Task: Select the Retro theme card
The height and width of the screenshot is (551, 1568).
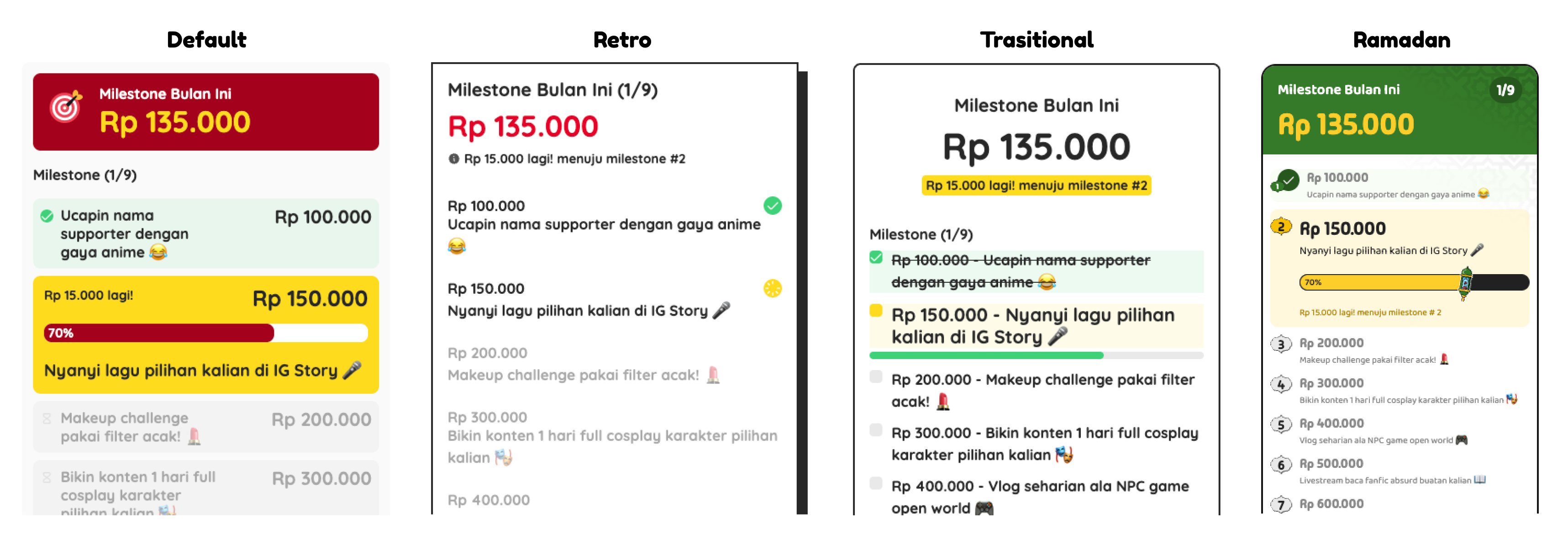Action: pyautogui.click(x=615, y=292)
